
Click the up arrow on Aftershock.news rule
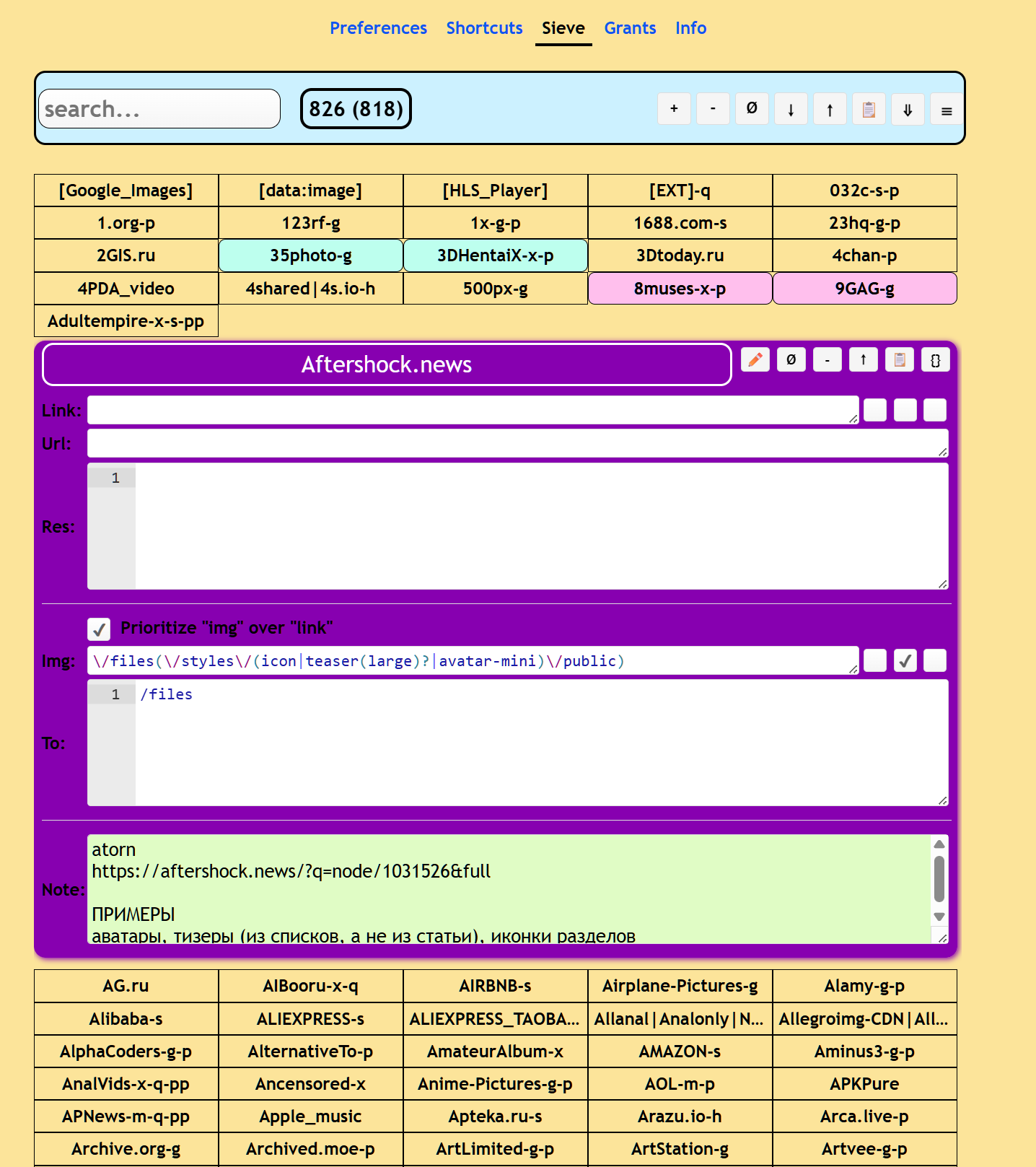pos(864,359)
